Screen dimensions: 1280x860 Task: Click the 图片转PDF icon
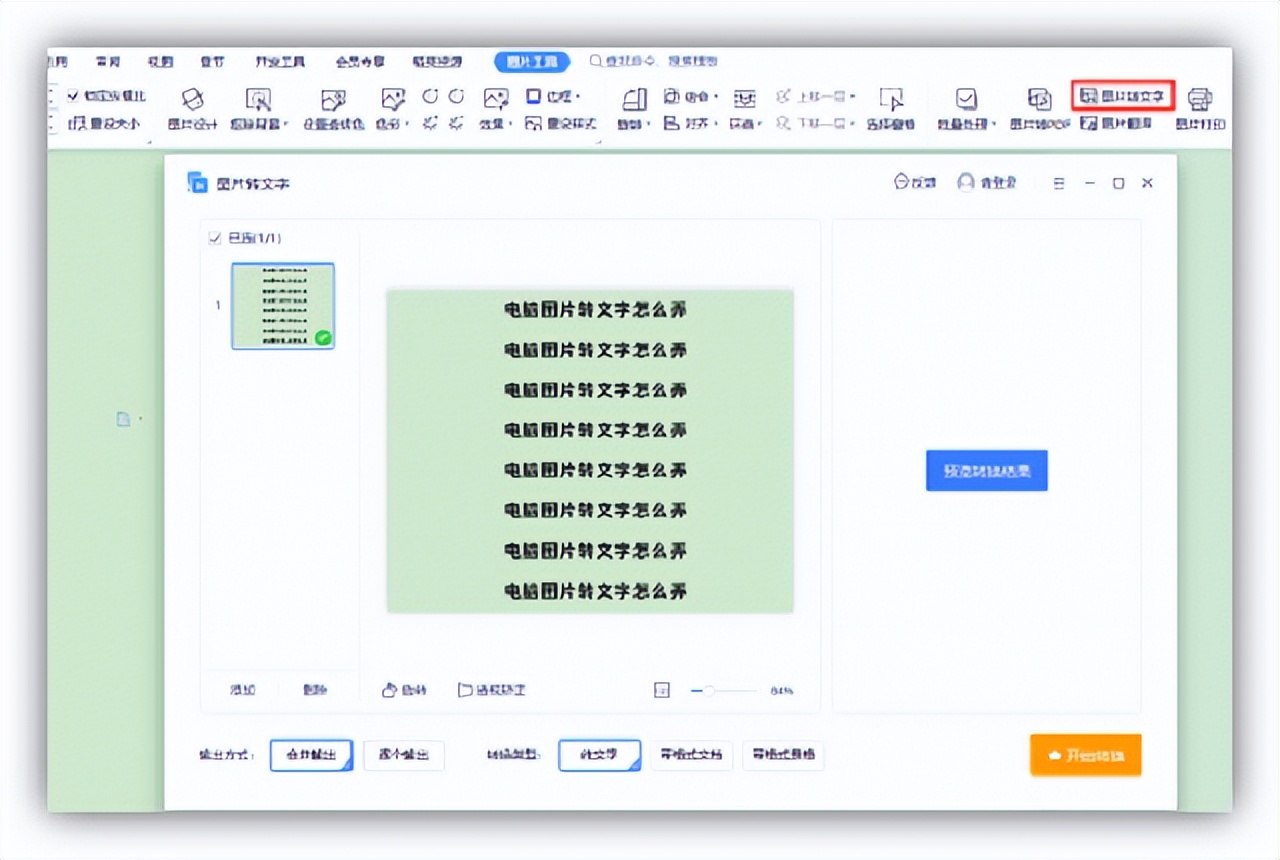(x=1040, y=110)
